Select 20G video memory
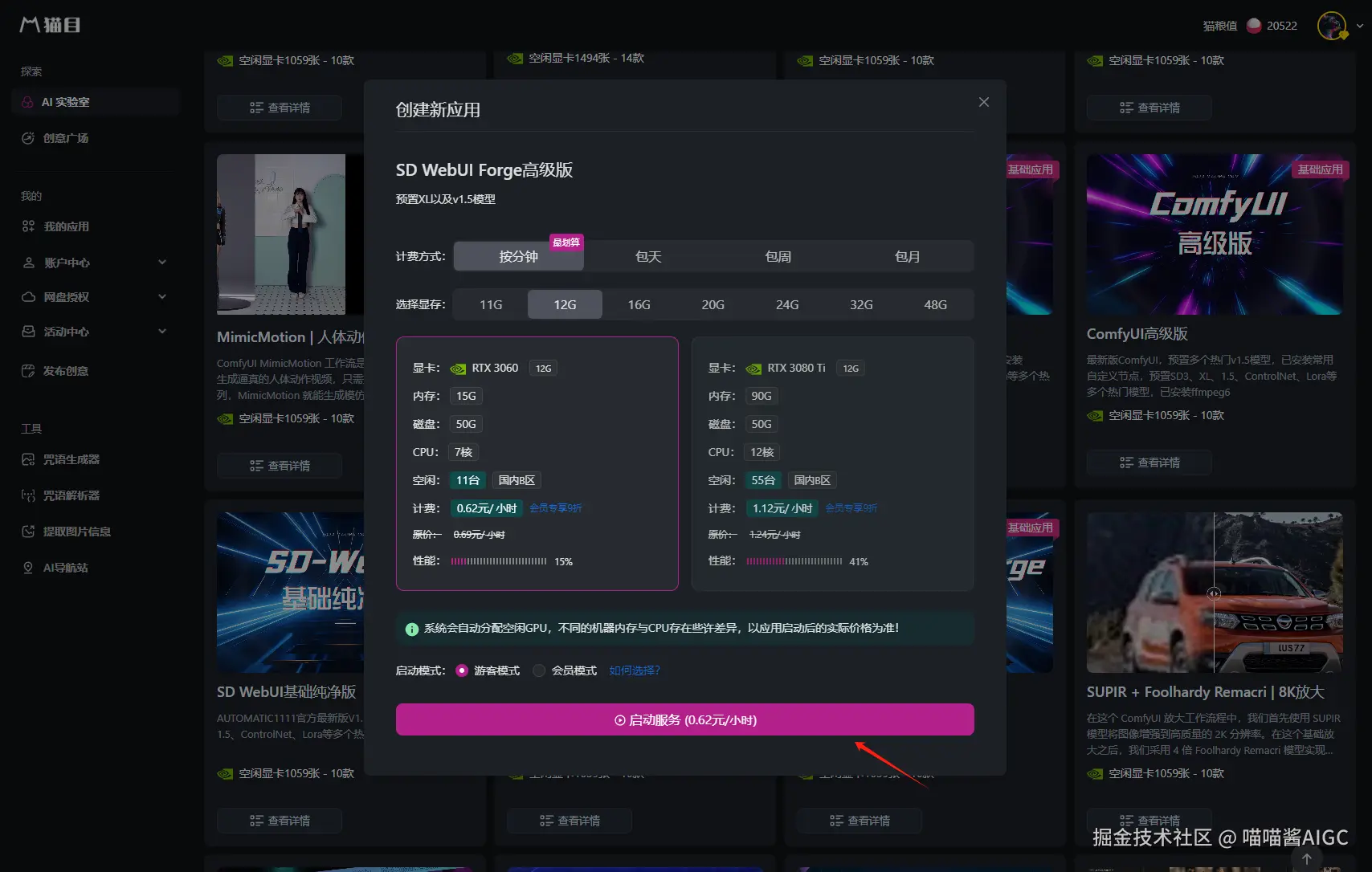 [x=713, y=304]
